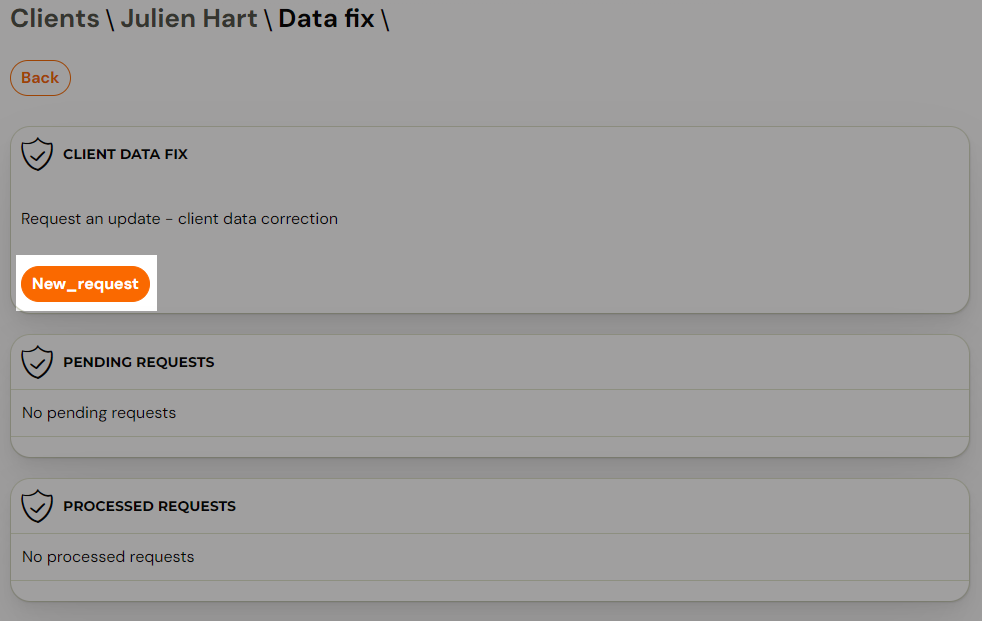Select the PENDING REQUESTS heading

click(138, 362)
